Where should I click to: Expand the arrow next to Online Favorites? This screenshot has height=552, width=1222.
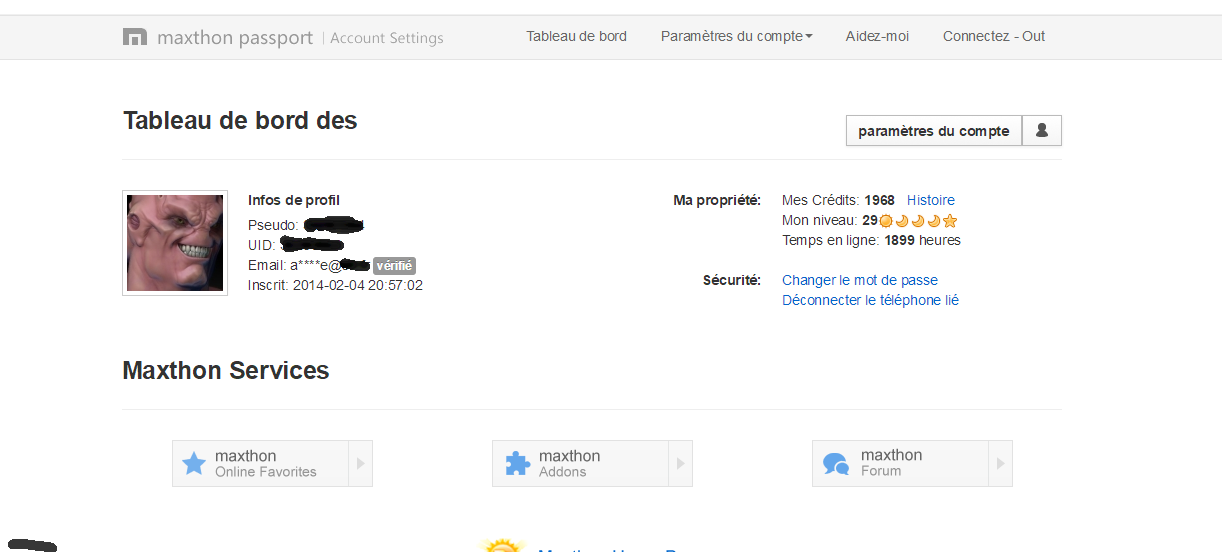[x=361, y=463]
